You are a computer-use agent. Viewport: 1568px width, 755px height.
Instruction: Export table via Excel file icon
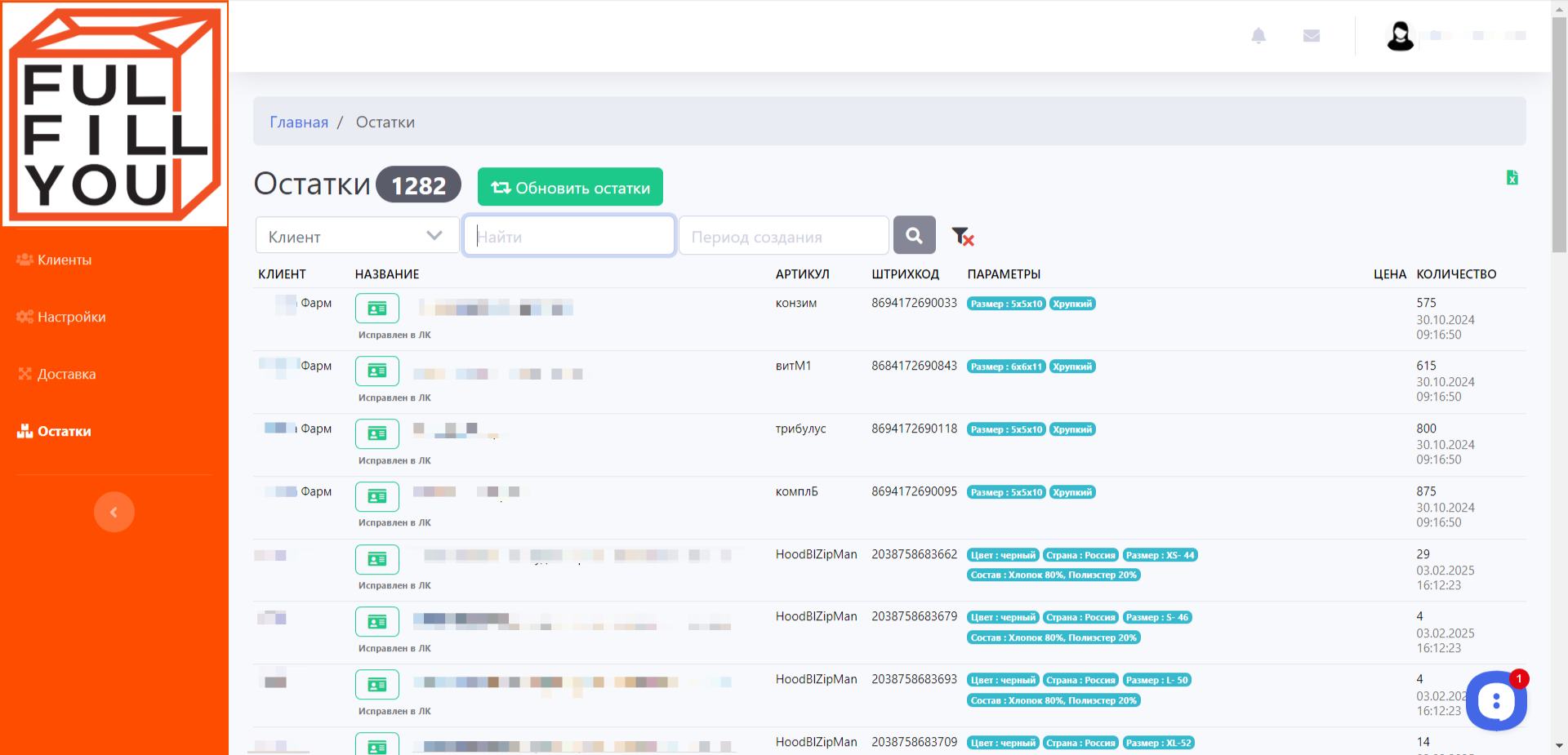1512,178
